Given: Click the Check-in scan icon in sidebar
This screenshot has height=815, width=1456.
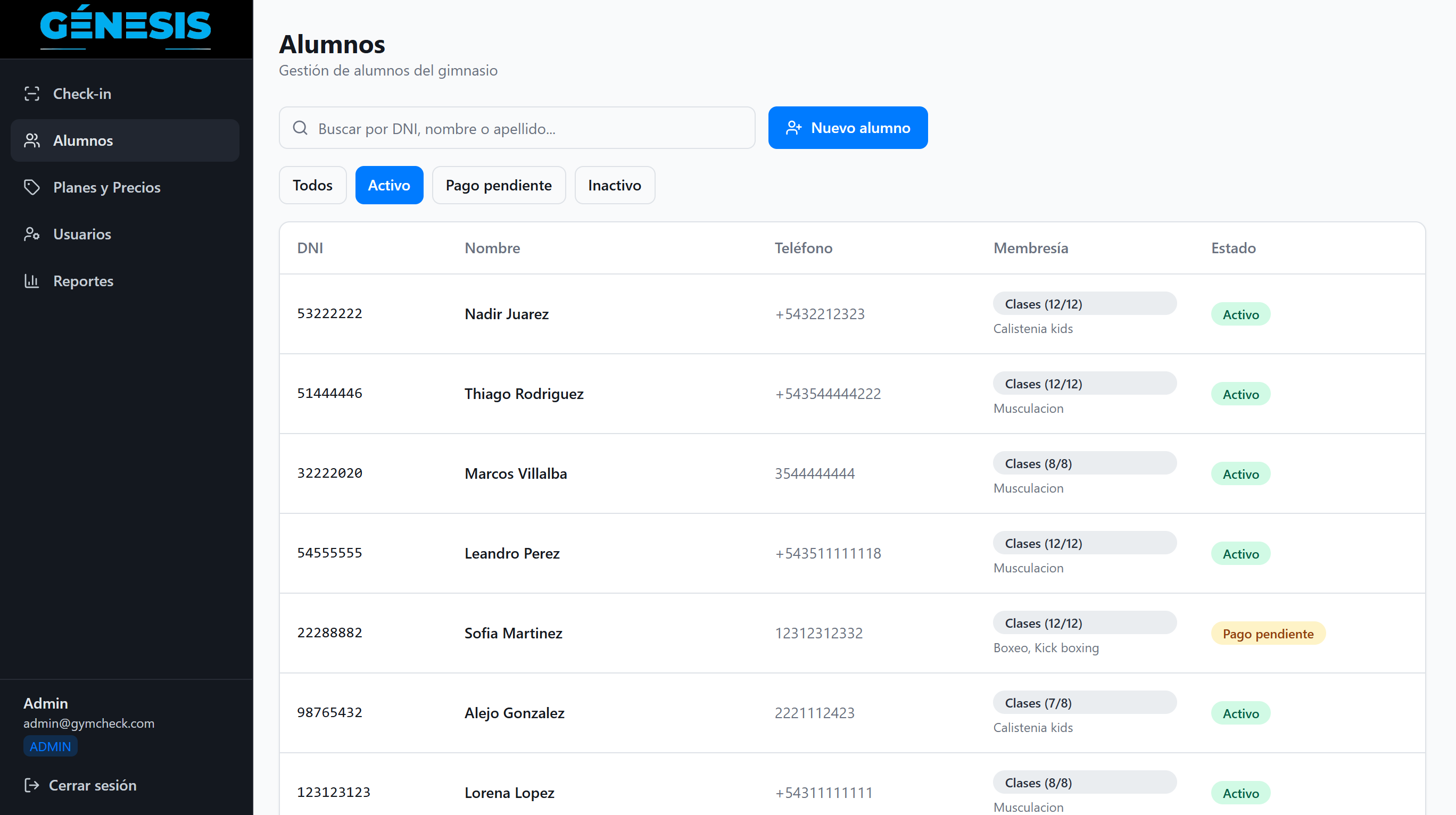Looking at the screenshot, I should click(32, 94).
